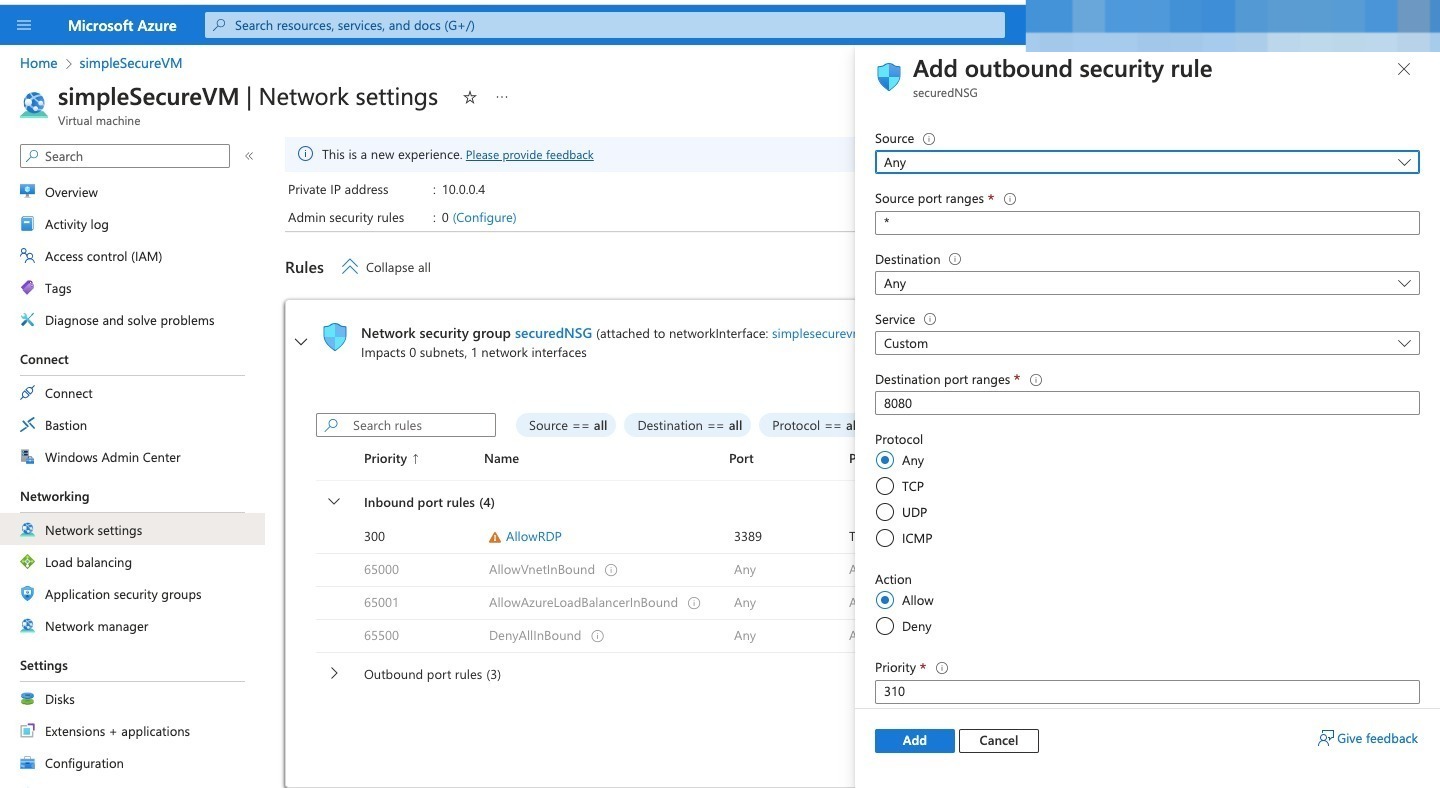The image size is (1440, 788).
Task: Open Network settings in the sidebar
Action: 132,530
